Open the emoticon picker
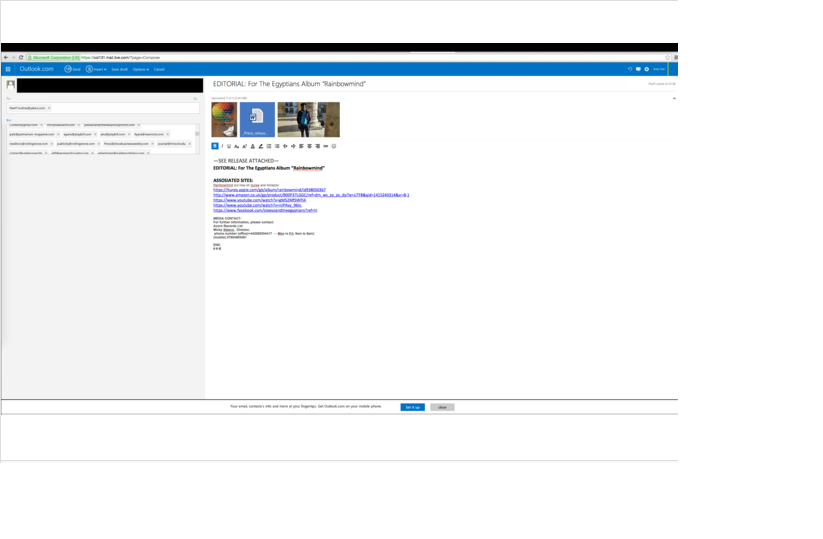The height and width of the screenshot is (539, 823). [334, 146]
